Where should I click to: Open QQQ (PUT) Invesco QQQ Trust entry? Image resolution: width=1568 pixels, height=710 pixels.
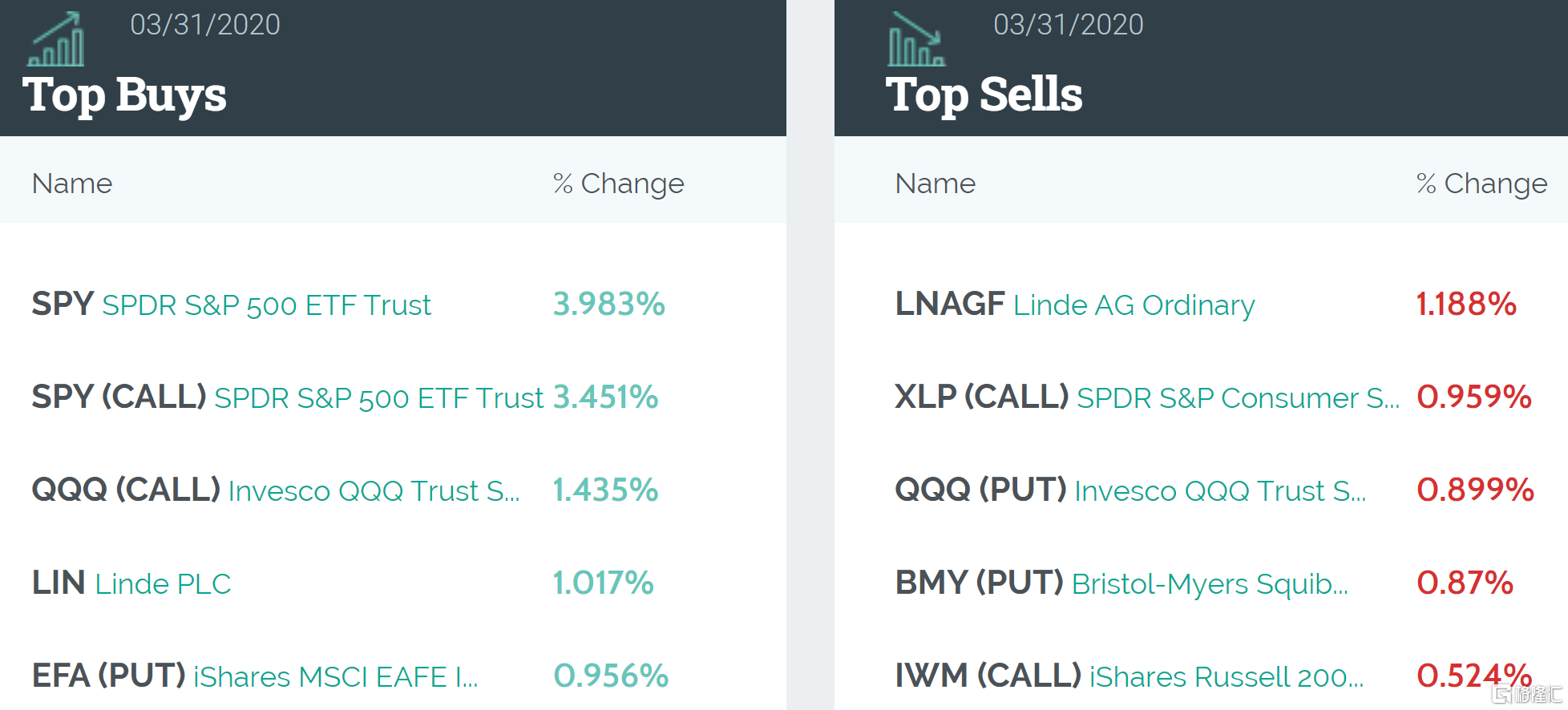(1130, 490)
